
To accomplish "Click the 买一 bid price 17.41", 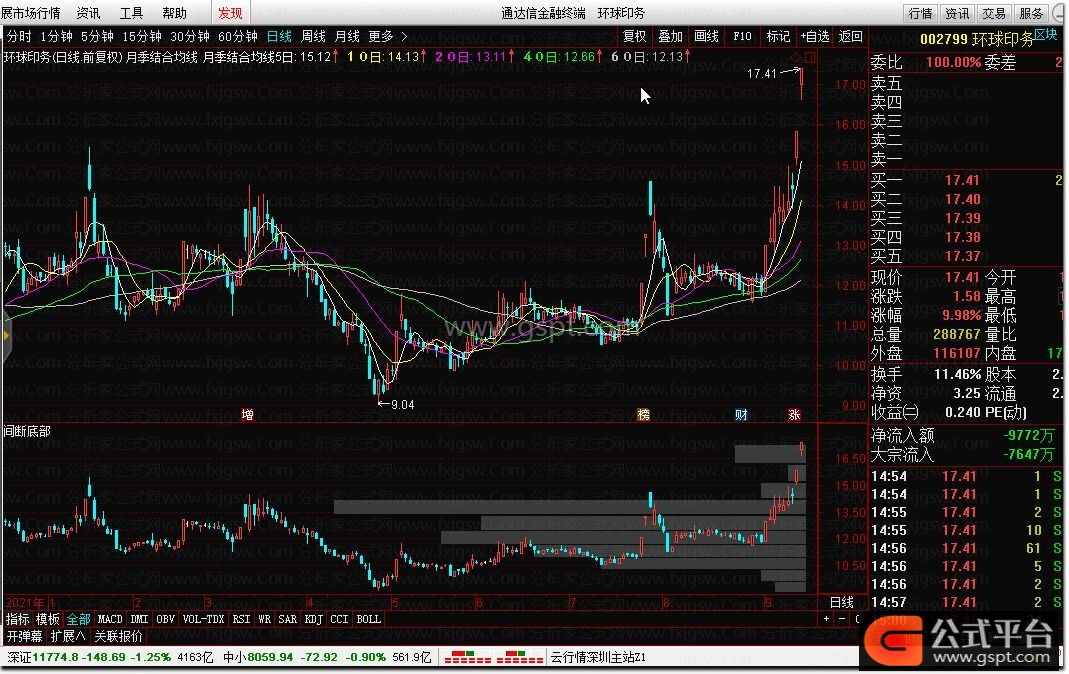I will click(962, 180).
